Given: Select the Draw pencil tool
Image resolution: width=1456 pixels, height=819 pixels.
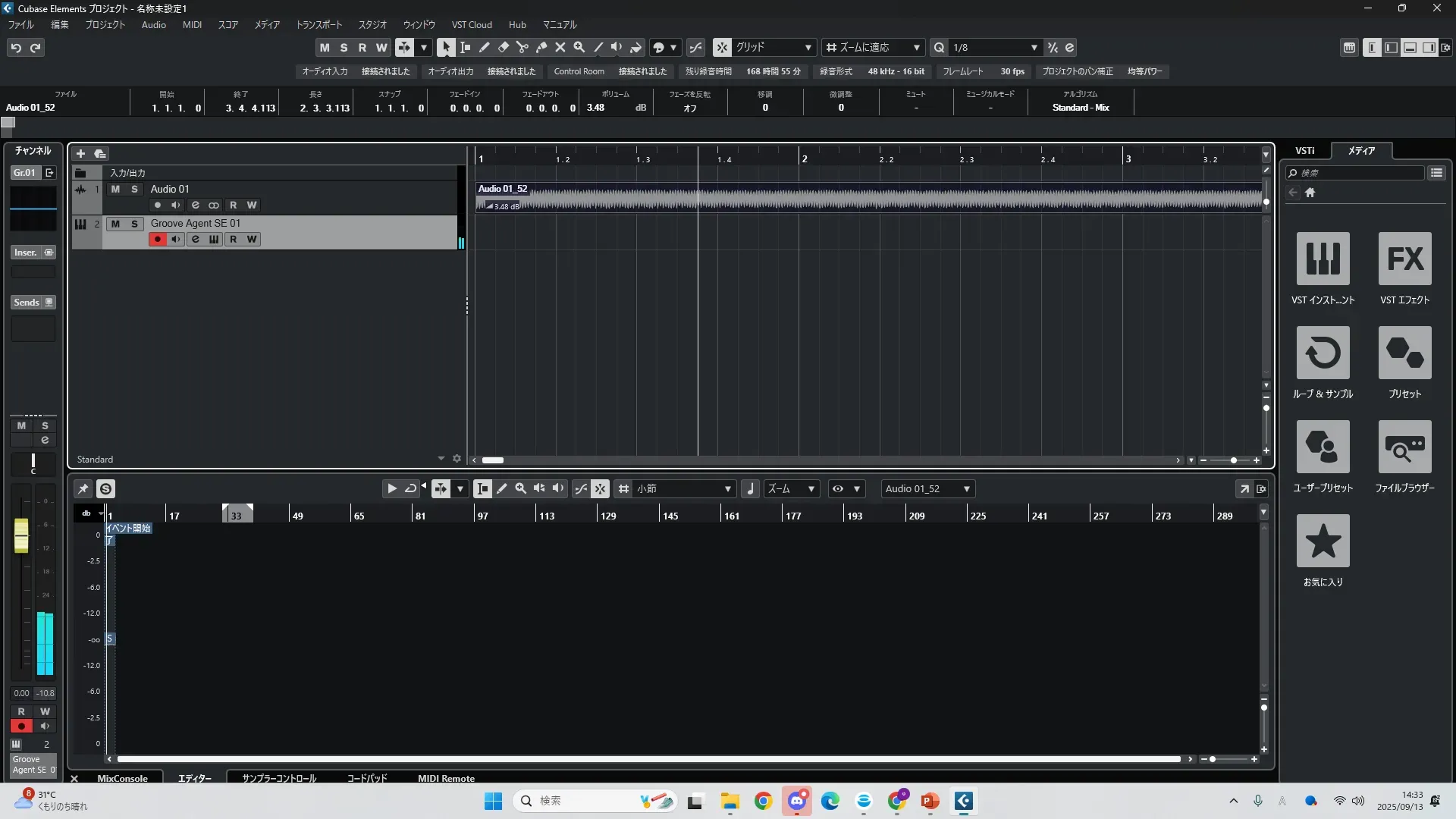Looking at the screenshot, I should click(x=484, y=47).
